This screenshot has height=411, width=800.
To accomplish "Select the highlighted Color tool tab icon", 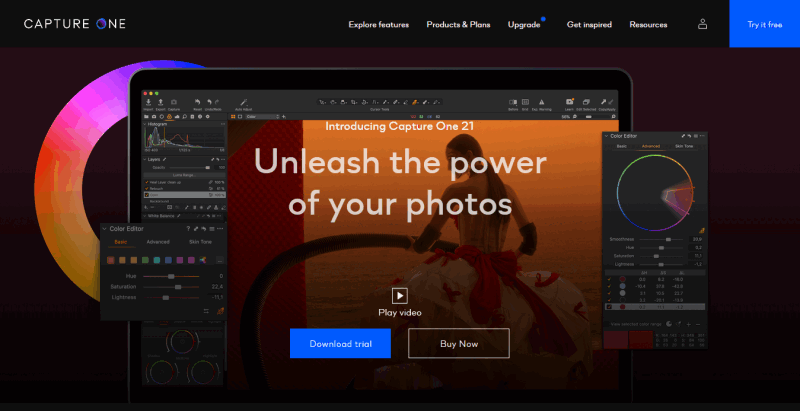I will click(168, 117).
